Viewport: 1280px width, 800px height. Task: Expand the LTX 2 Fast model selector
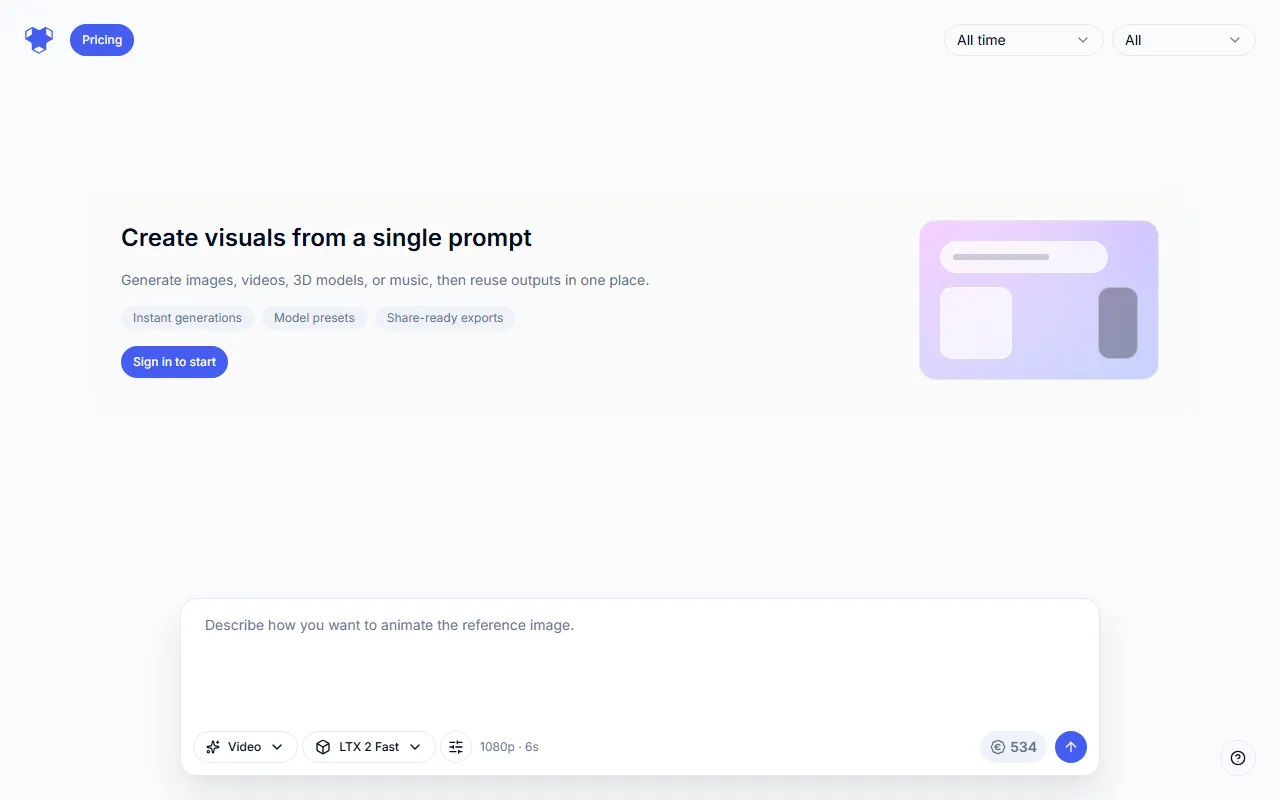[x=369, y=747]
